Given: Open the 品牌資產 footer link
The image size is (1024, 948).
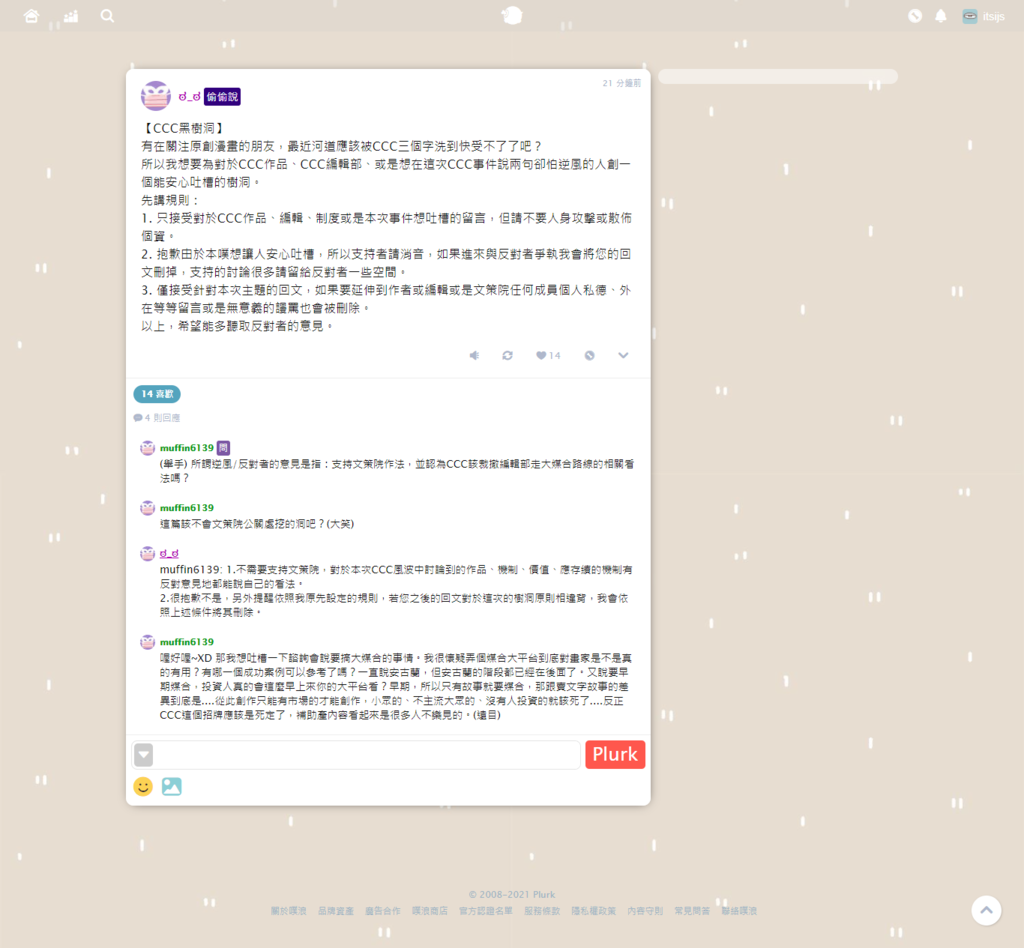Looking at the screenshot, I should [x=336, y=911].
